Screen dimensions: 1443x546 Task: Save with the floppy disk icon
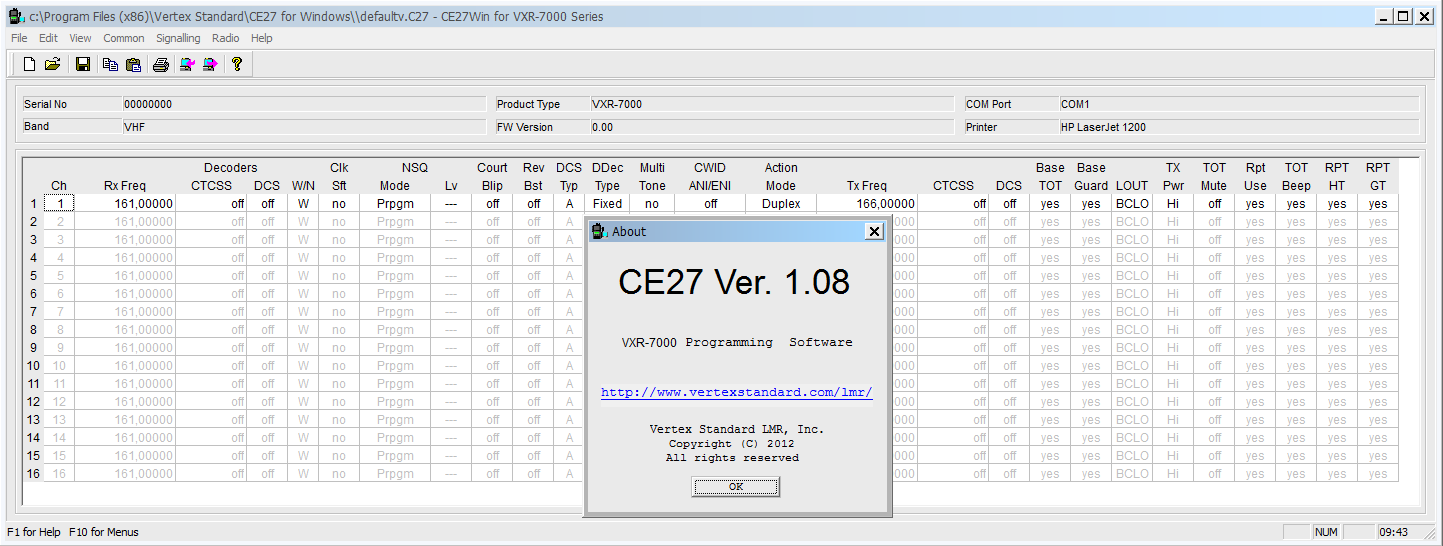click(83, 64)
